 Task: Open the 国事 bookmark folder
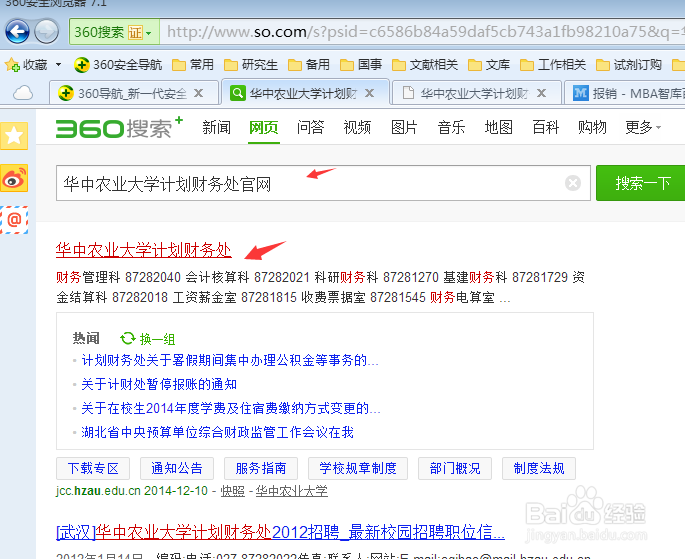click(361, 65)
